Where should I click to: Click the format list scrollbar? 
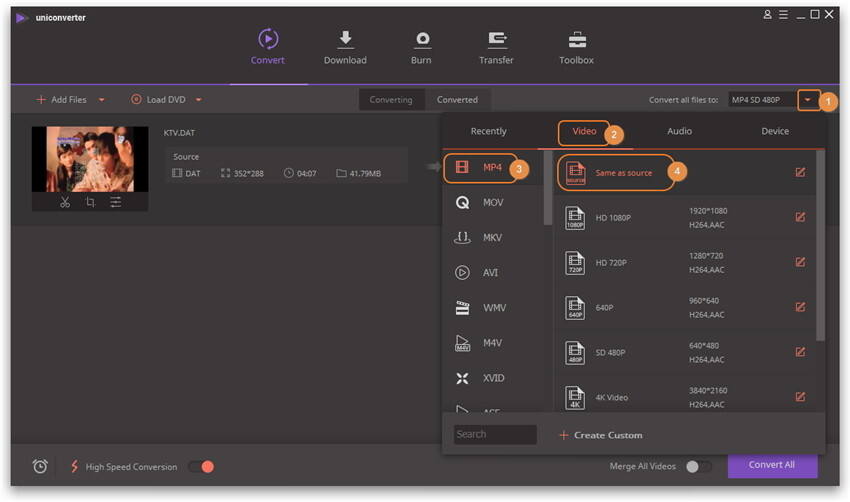click(548, 188)
